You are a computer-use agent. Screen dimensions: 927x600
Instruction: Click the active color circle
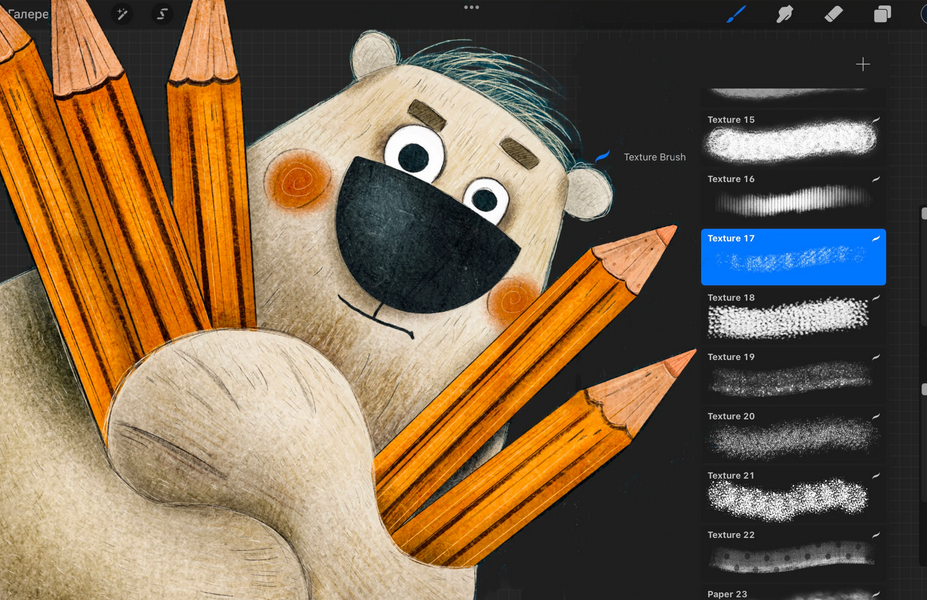[x=923, y=14]
